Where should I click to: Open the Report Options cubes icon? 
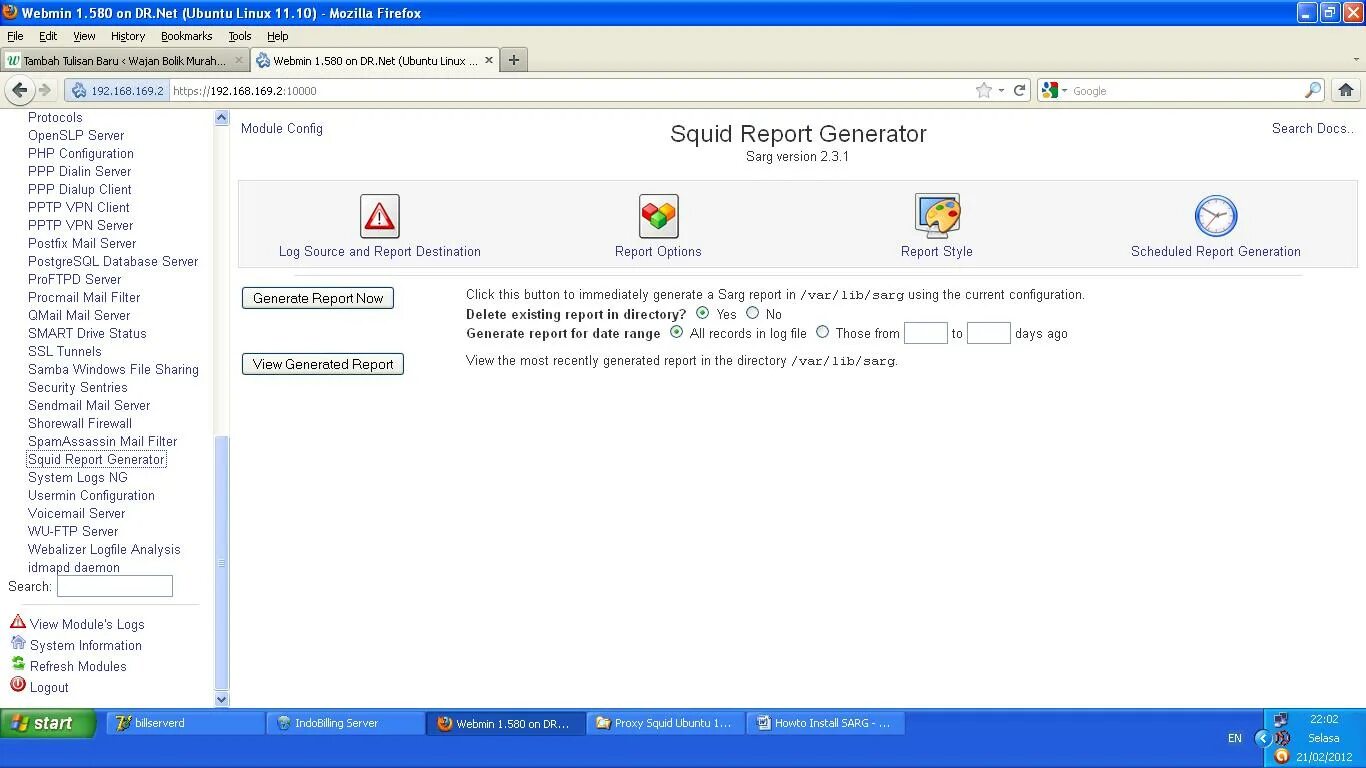pyautogui.click(x=658, y=216)
